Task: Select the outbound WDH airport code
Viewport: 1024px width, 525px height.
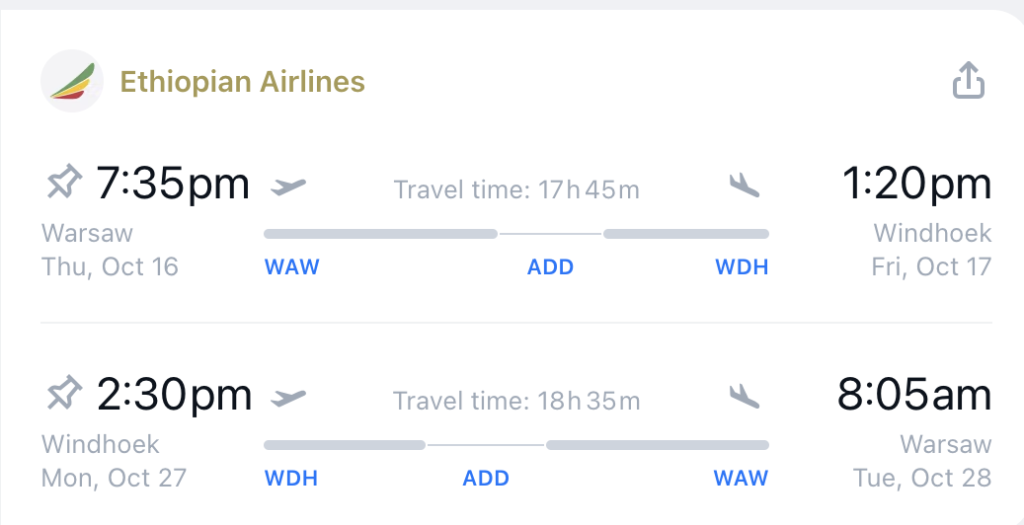Action: click(742, 267)
